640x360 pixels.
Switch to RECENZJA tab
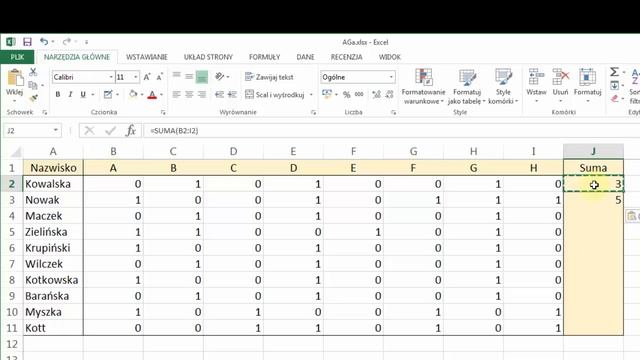[347, 57]
